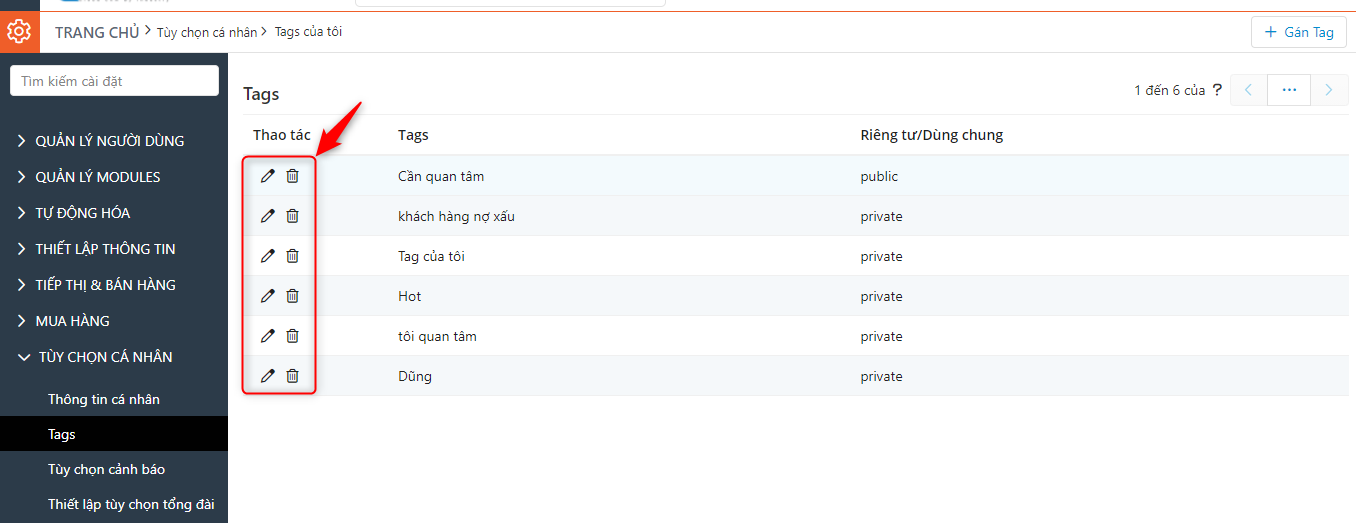The image size is (1356, 523).
Task: Go to the previous page arrow
Action: point(1249,90)
